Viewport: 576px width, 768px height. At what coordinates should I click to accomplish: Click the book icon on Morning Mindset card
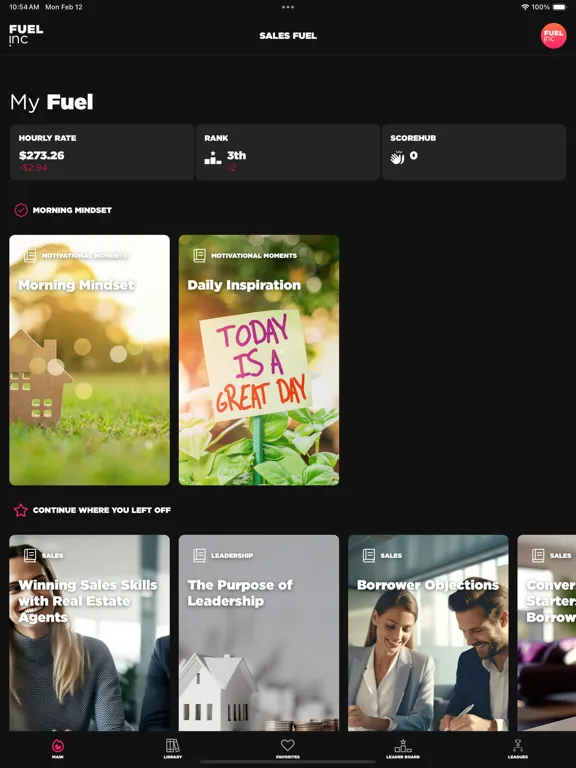pyautogui.click(x=30, y=255)
